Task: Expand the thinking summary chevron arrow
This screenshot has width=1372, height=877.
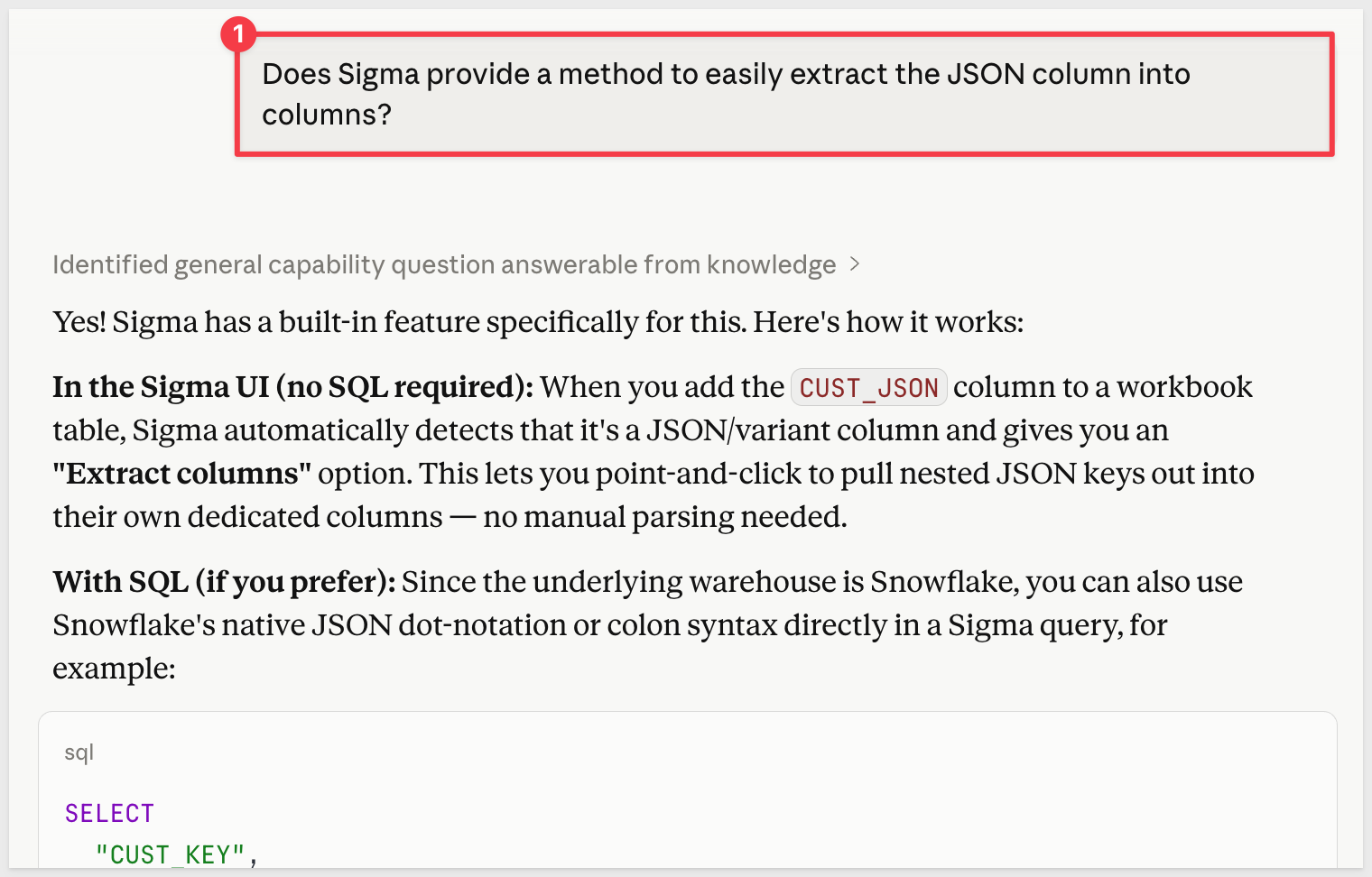Action: pyautogui.click(x=855, y=264)
